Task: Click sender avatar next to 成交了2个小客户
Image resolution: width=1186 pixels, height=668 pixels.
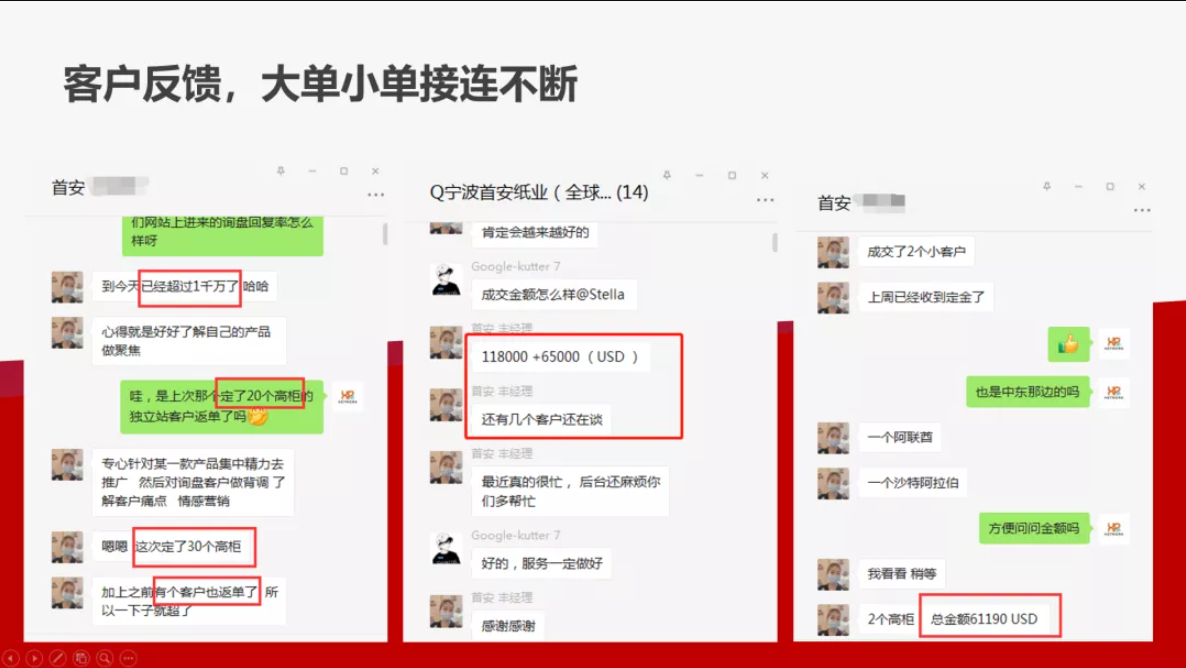Action: 833,252
